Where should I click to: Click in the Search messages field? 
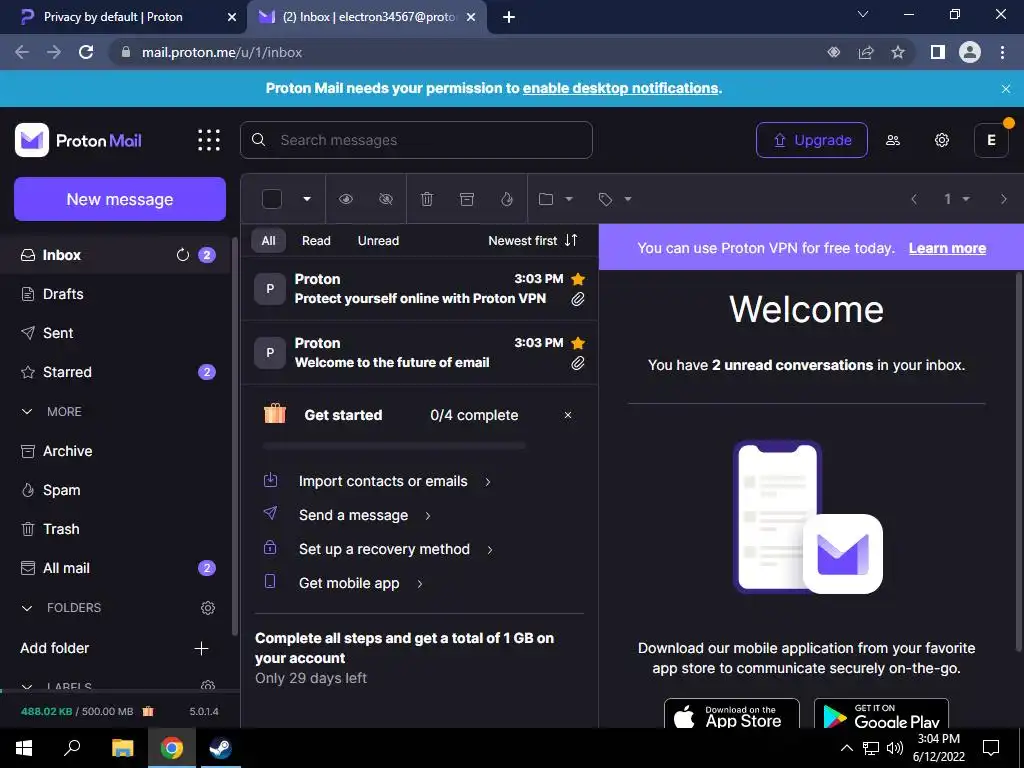pyautogui.click(x=417, y=140)
